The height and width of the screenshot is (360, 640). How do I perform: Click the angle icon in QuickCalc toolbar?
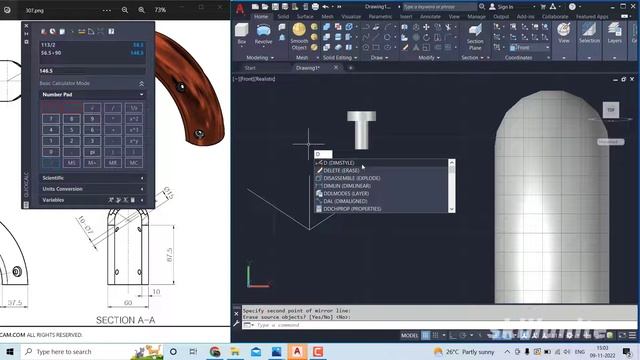[91, 31]
